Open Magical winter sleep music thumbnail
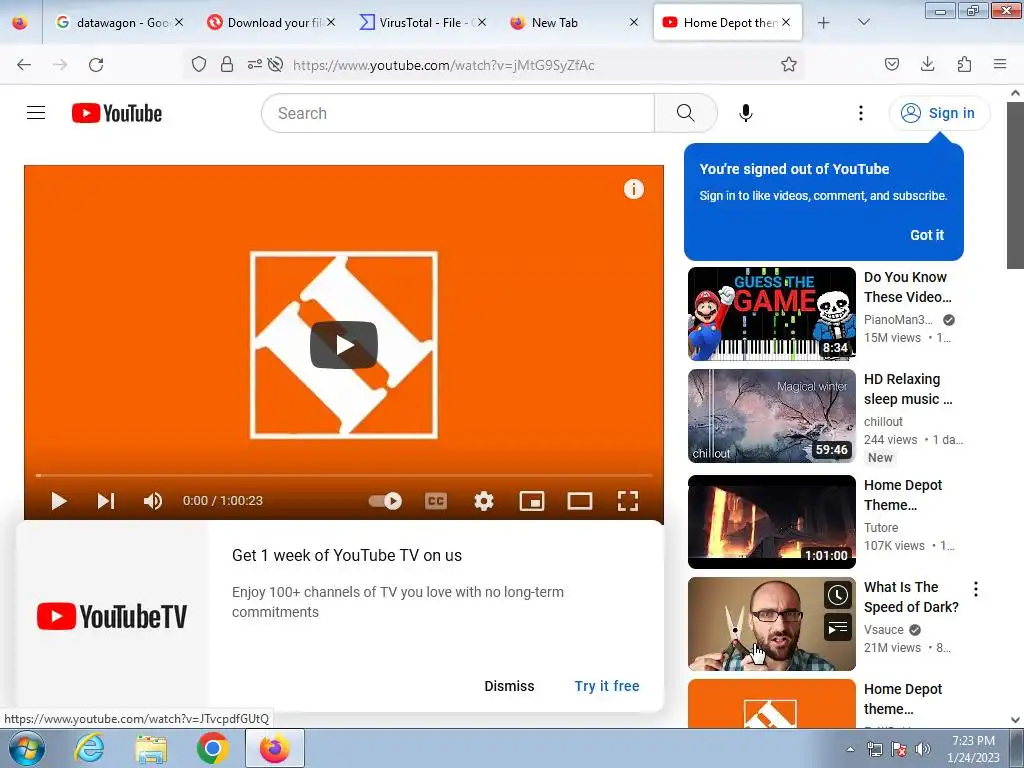 [771, 416]
